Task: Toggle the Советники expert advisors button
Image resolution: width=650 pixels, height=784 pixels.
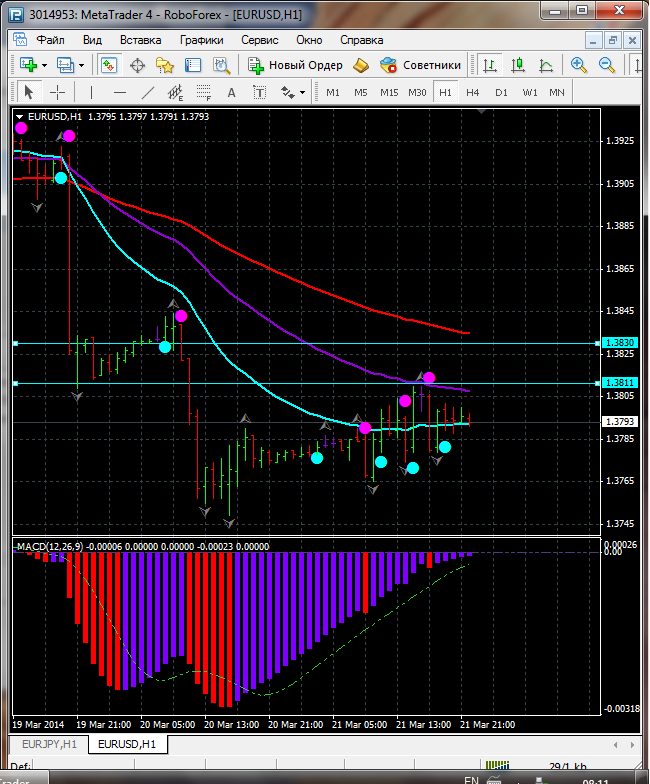Action: 420,65
